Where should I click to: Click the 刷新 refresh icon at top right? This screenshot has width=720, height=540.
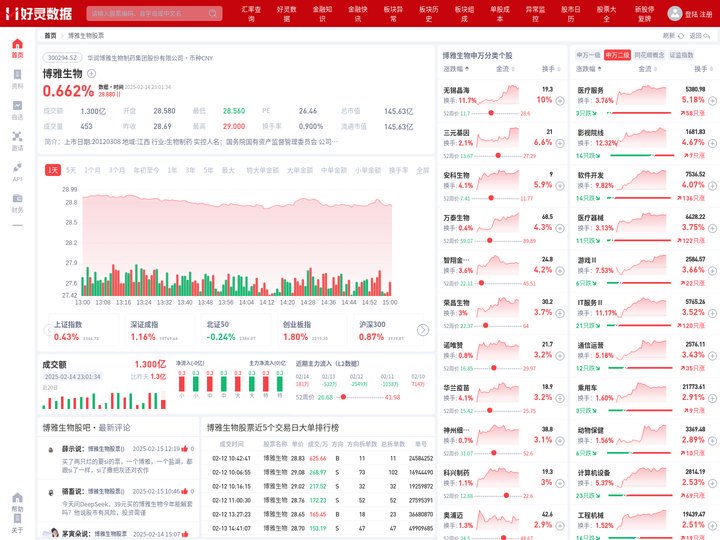click(x=681, y=36)
